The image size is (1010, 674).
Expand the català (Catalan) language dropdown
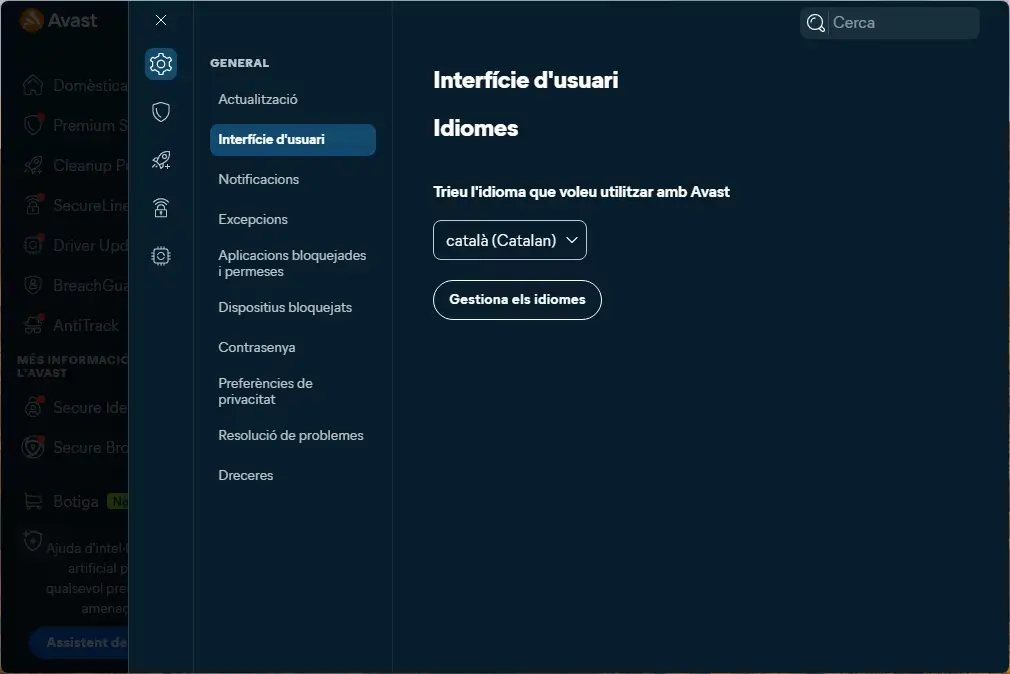pos(510,240)
